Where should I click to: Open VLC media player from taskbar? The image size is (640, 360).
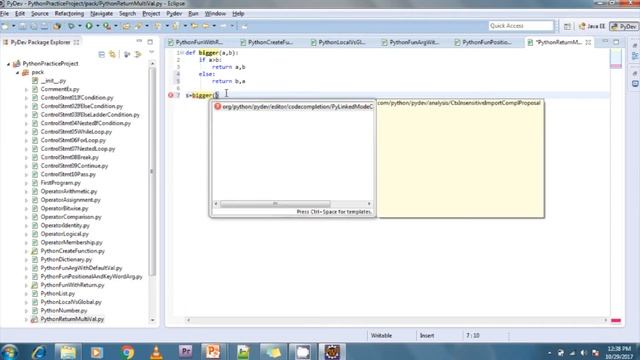[x=156, y=352]
